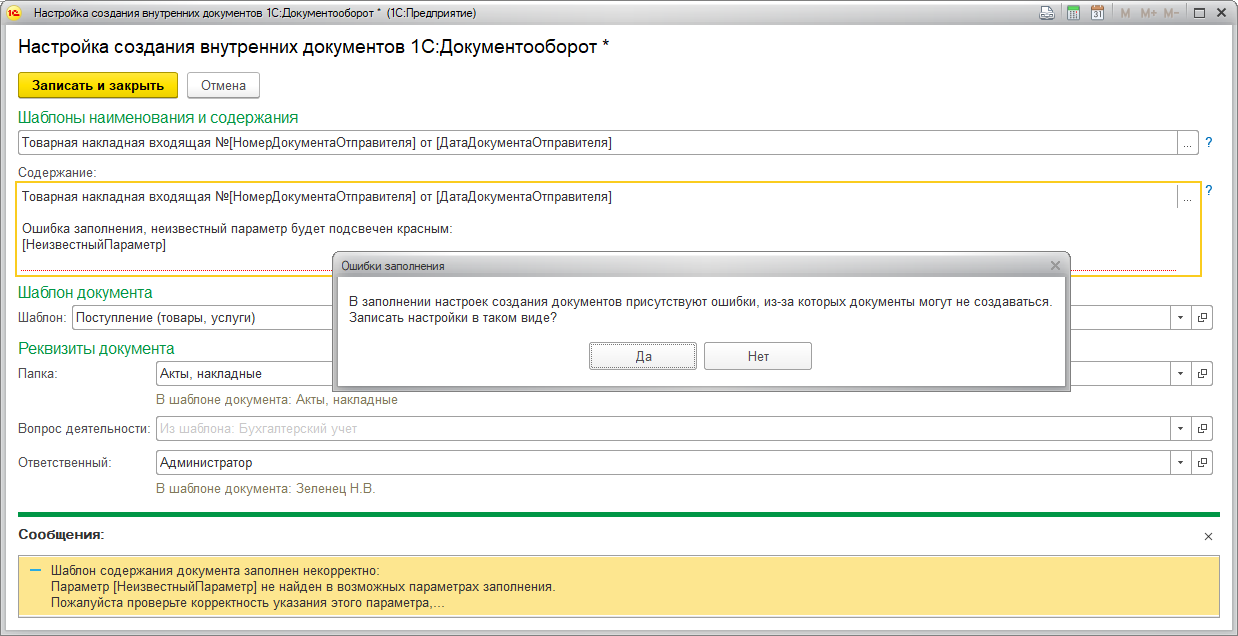
Task: Open the Вопрос деятельности linked item
Action: pos(1203,428)
